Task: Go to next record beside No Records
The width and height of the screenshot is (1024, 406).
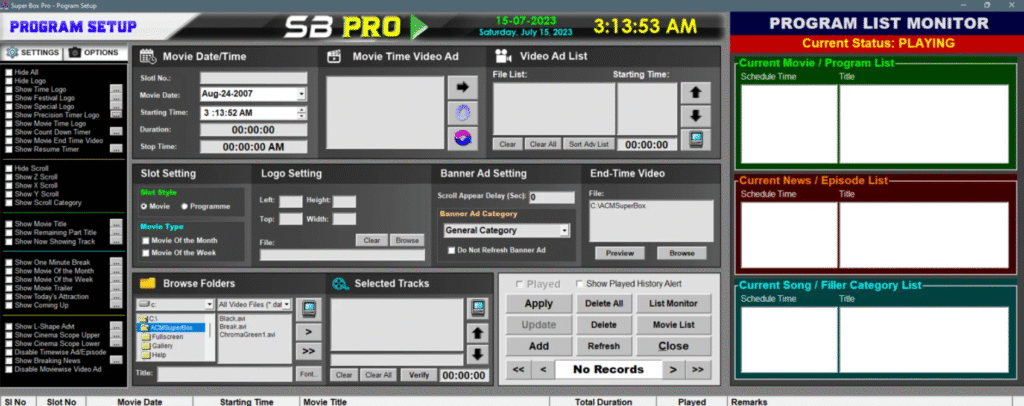Action: coord(673,369)
